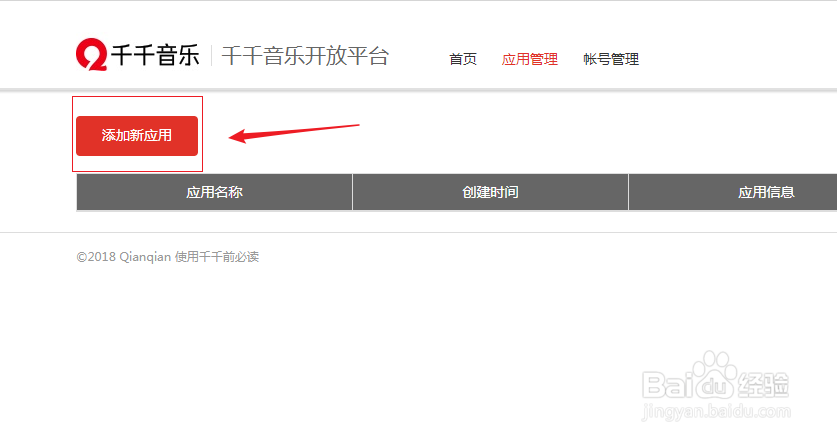The image size is (837, 440).
Task: Click the vertical divider beside the logo
Action: pyautogui.click(x=211, y=56)
